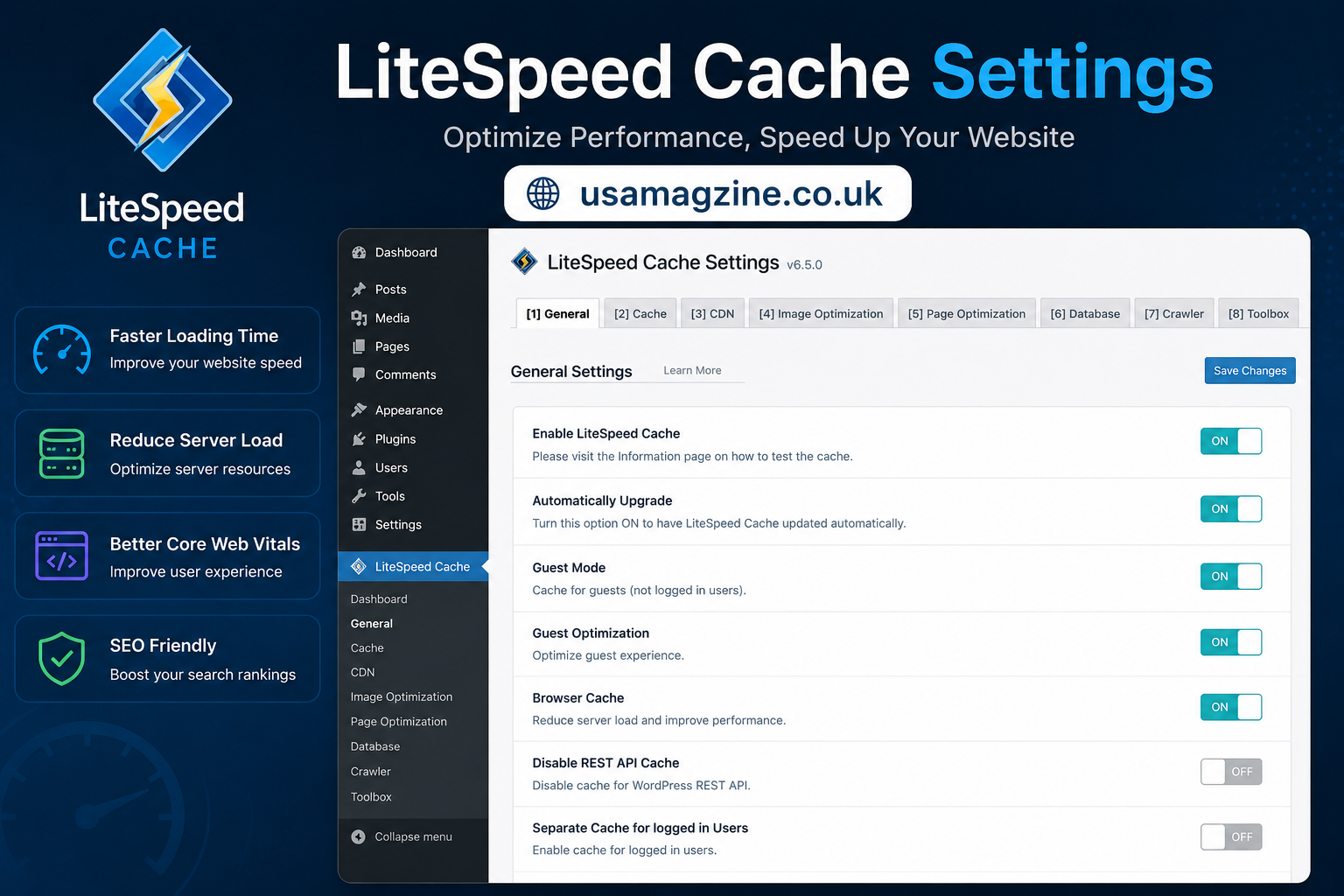Click the Pages icon in sidebar

pos(359,347)
